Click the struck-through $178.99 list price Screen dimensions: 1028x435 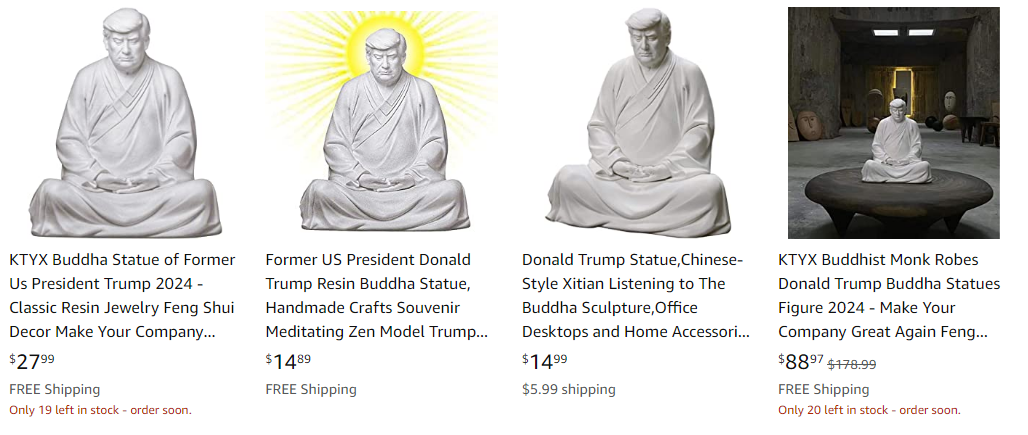coord(852,364)
